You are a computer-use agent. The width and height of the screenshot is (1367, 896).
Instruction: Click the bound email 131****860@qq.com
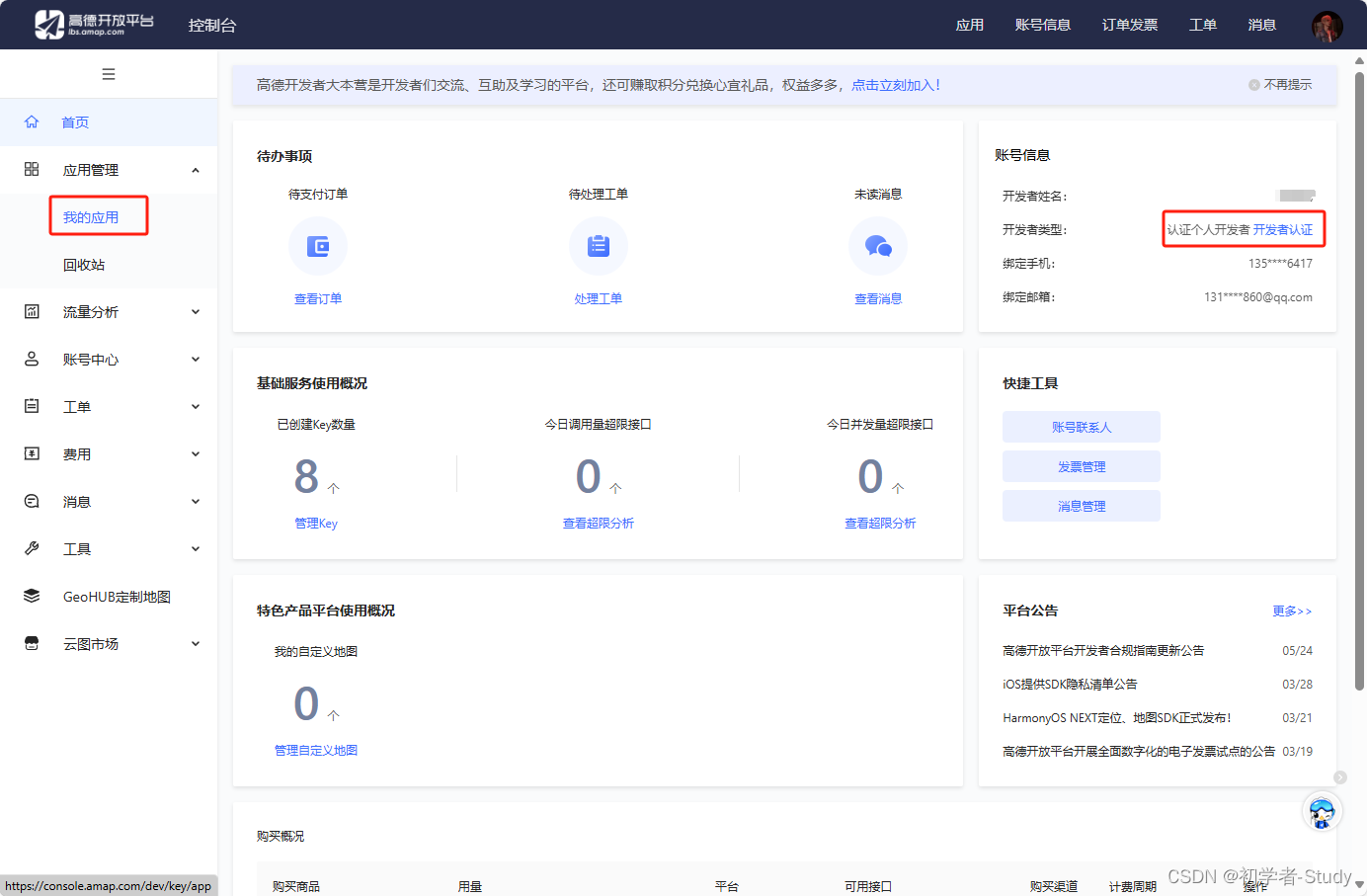[1258, 297]
